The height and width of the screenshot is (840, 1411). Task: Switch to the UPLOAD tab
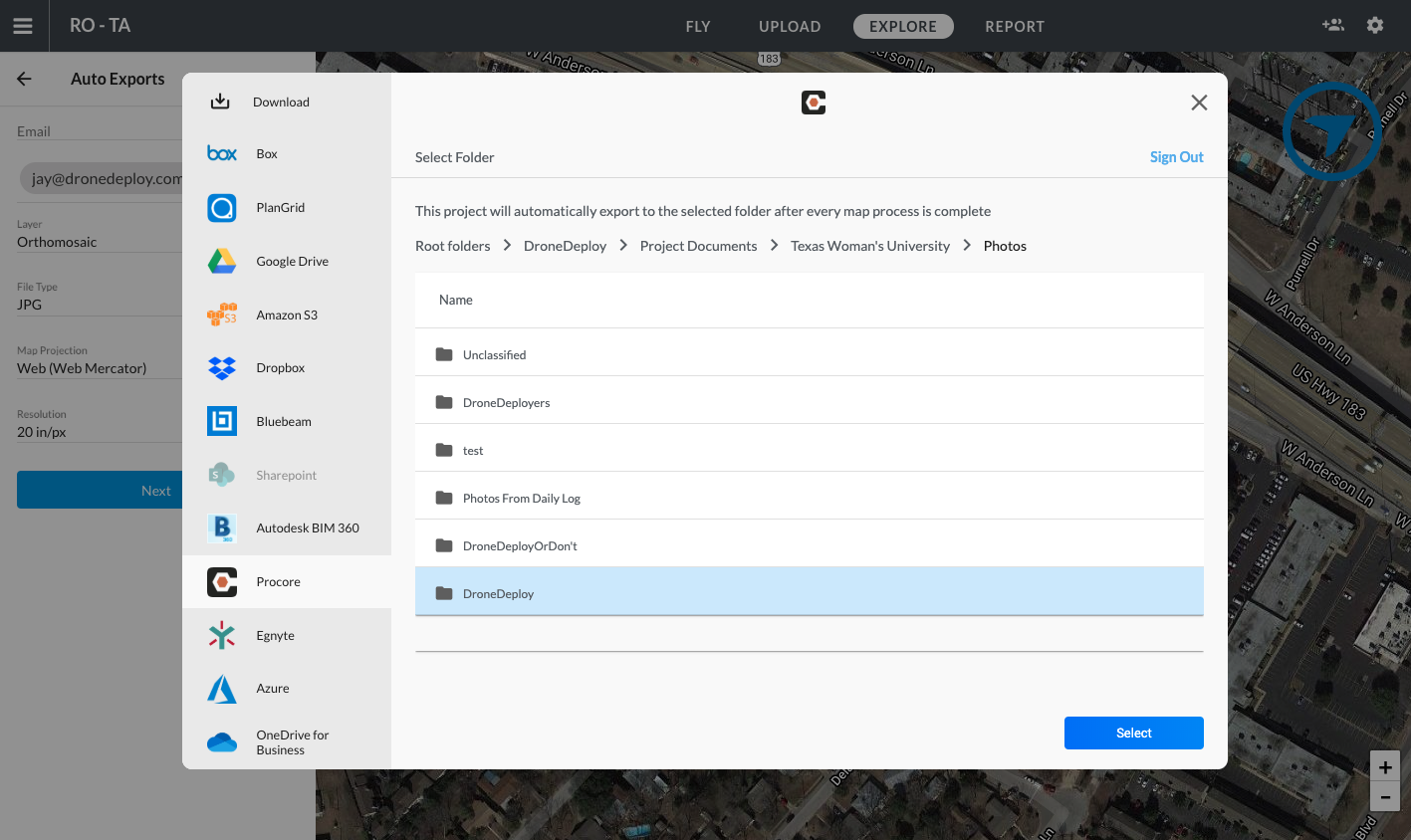[x=790, y=27]
